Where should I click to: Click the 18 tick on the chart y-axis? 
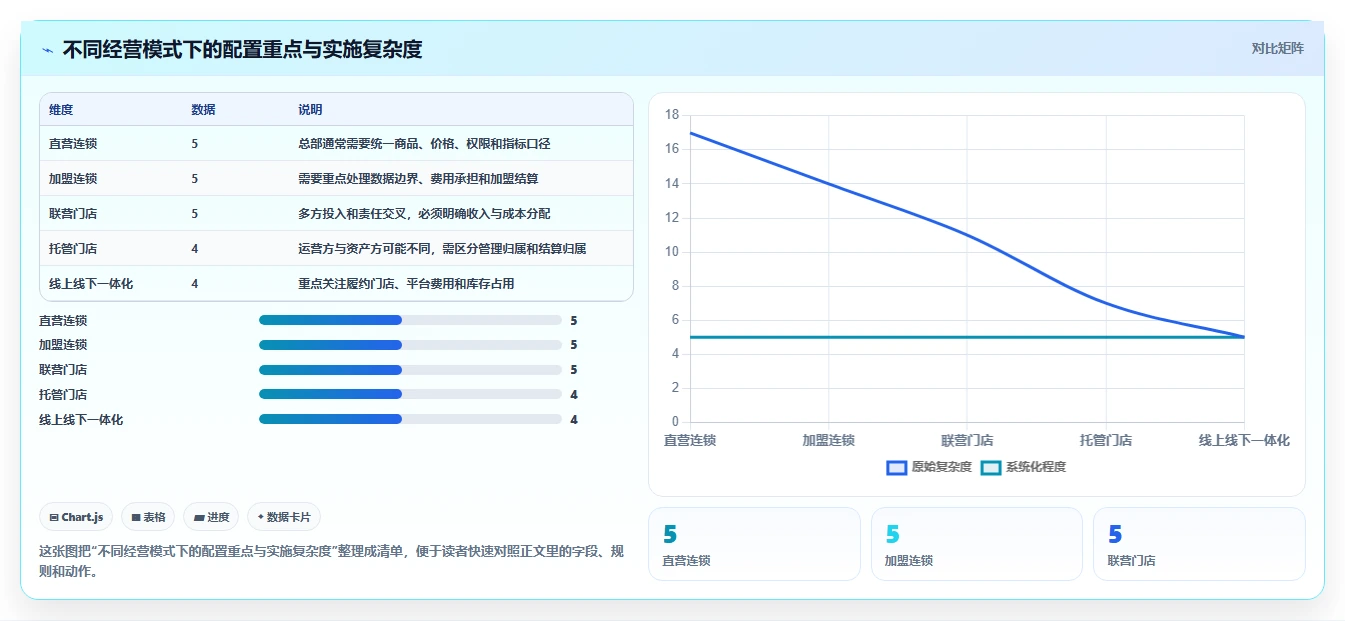click(x=672, y=115)
